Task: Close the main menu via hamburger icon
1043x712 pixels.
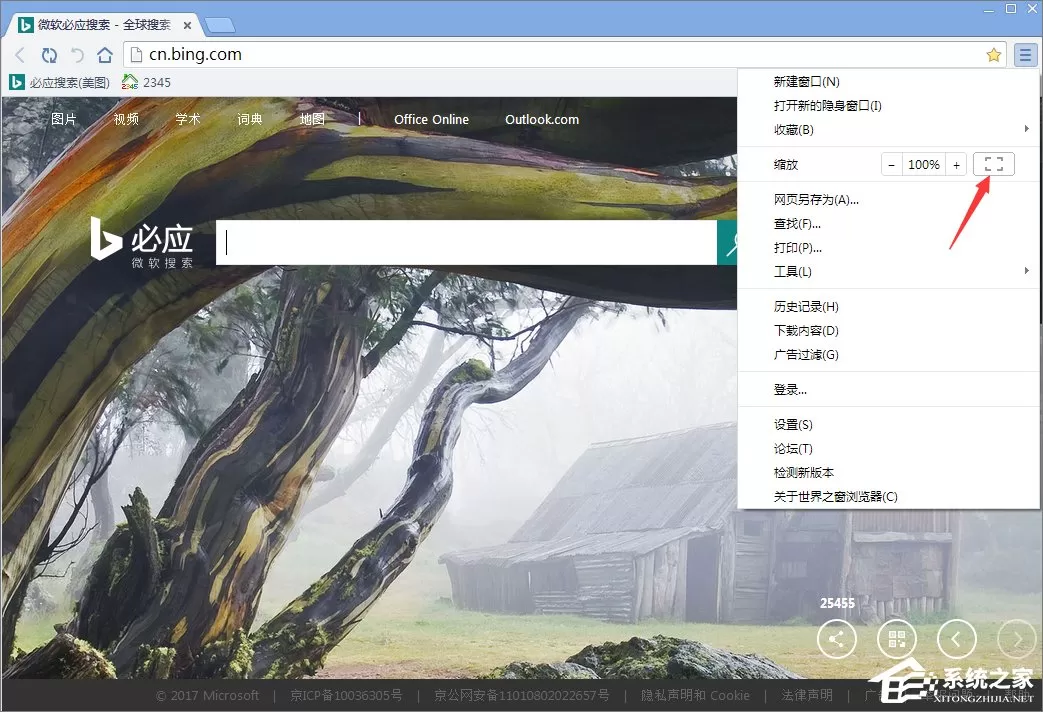Action: tap(1025, 55)
